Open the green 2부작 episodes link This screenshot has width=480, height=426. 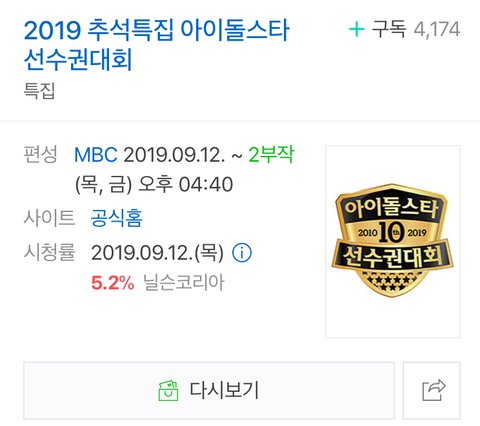(271, 154)
